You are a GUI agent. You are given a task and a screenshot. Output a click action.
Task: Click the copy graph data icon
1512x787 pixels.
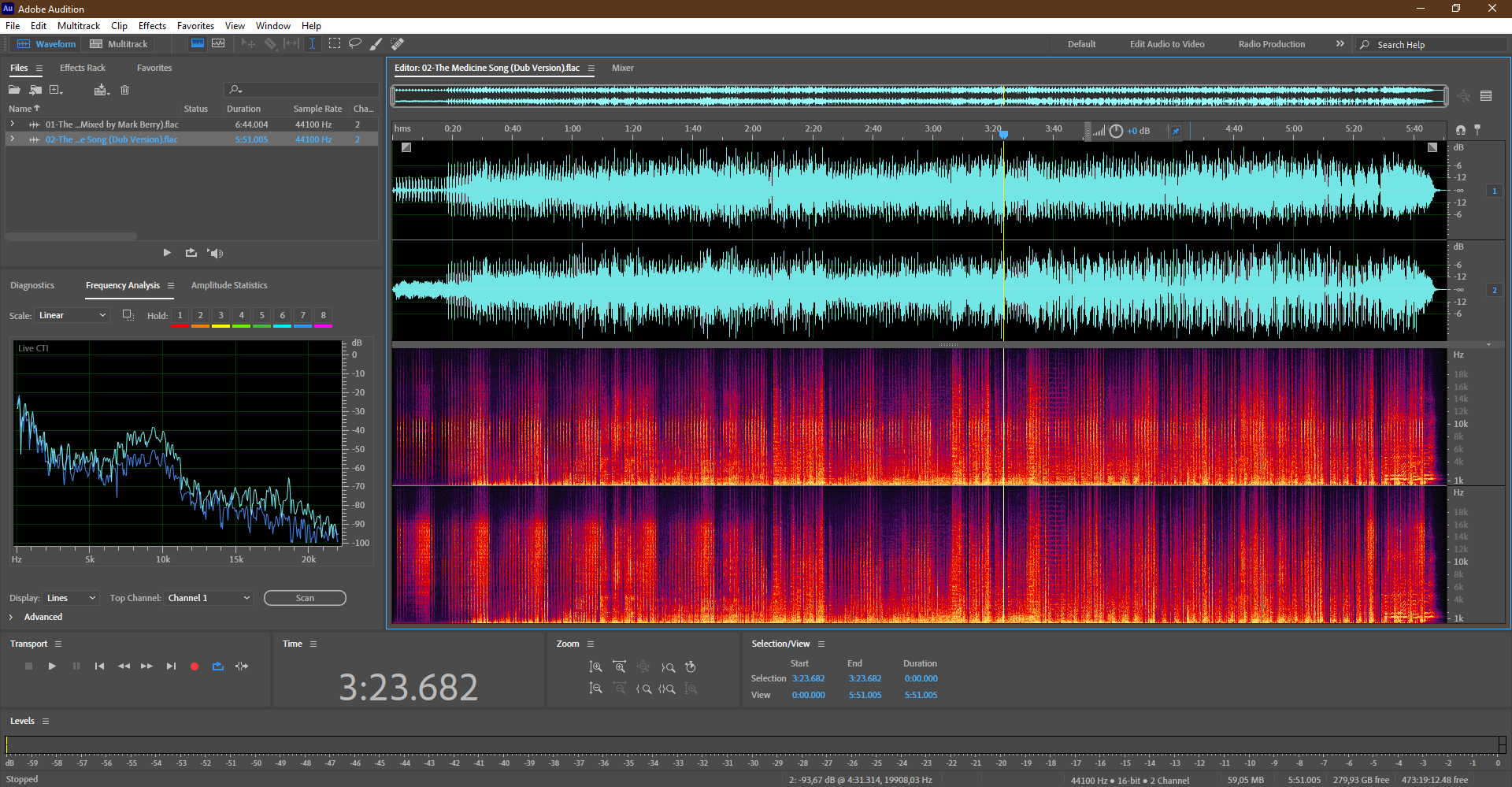(128, 315)
